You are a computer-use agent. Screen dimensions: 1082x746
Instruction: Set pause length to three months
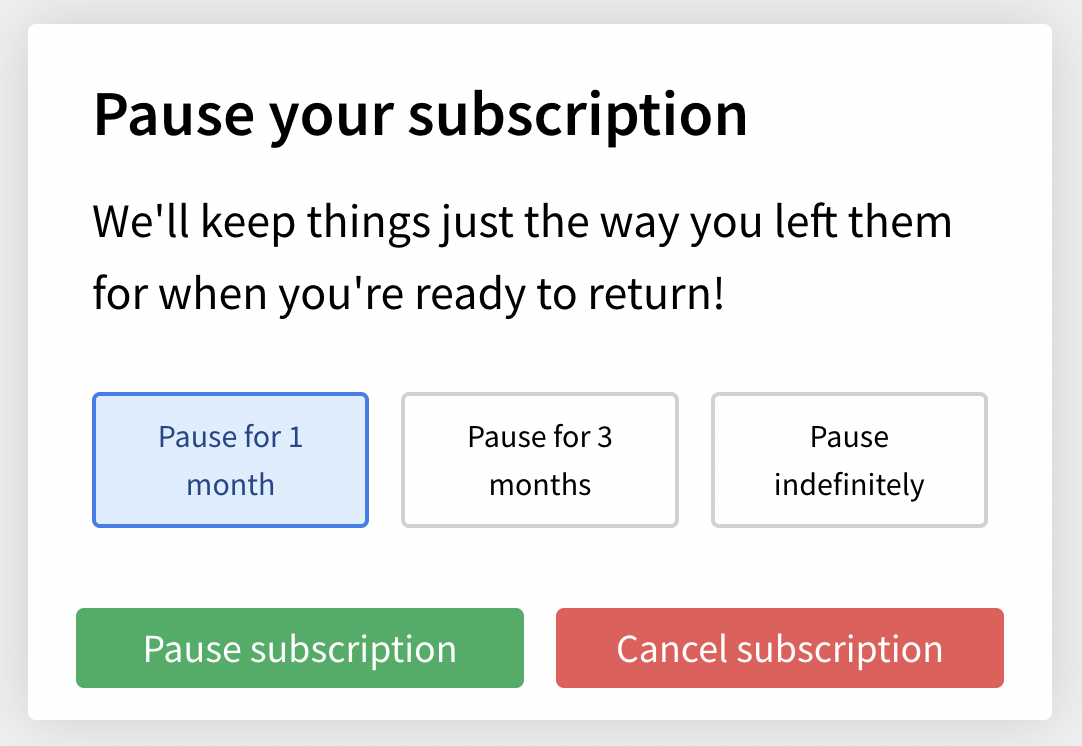tap(540, 460)
